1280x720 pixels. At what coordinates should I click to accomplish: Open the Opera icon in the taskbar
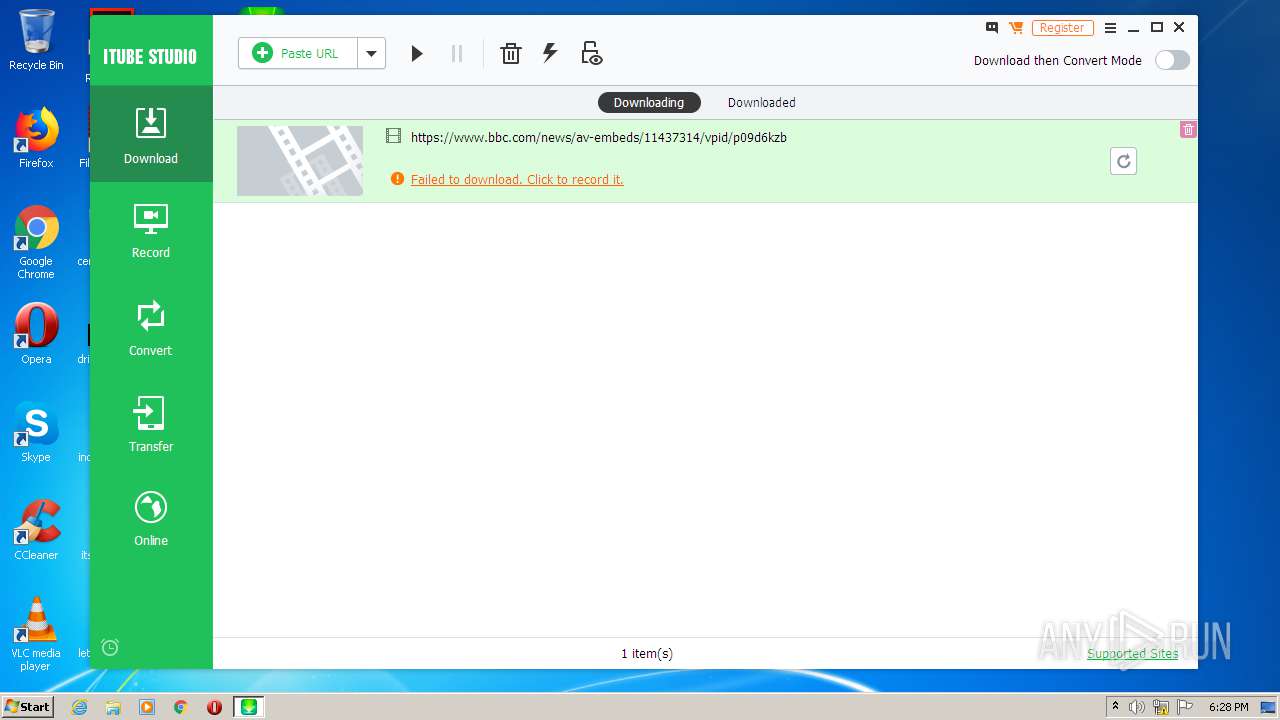[214, 707]
